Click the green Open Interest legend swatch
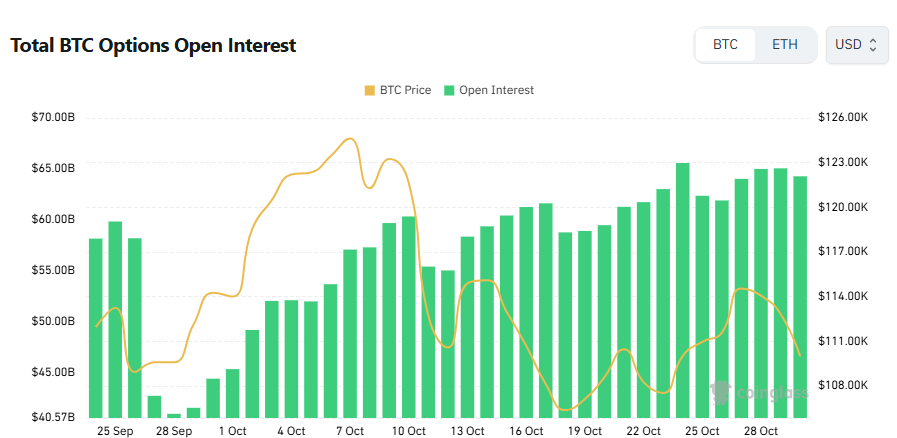The height and width of the screenshot is (438, 897). click(x=450, y=90)
